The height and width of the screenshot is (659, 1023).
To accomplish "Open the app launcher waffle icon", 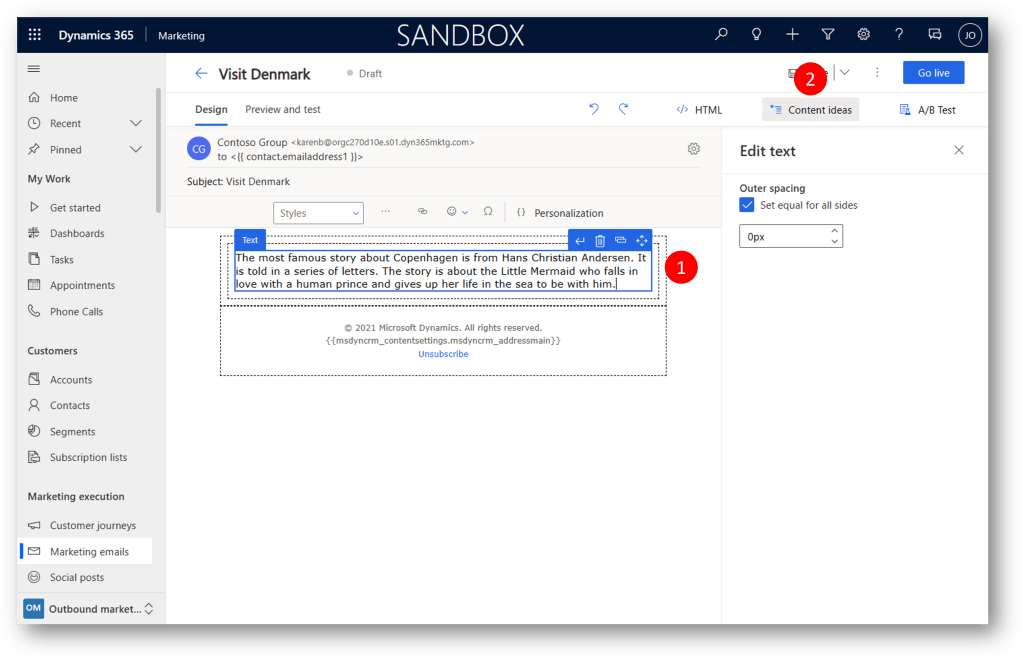I will (x=35, y=35).
